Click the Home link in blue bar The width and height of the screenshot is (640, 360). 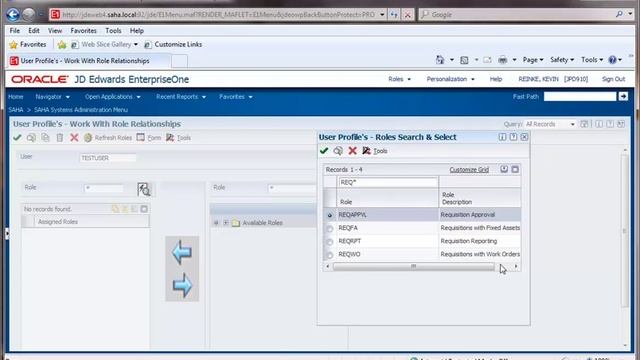(x=16, y=97)
